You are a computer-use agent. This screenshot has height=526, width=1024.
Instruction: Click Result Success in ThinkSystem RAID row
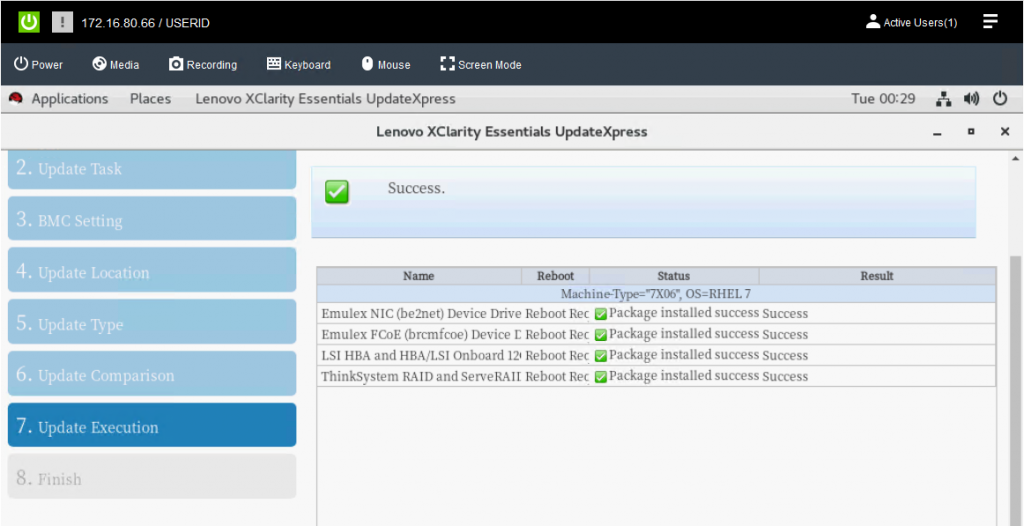tap(785, 376)
